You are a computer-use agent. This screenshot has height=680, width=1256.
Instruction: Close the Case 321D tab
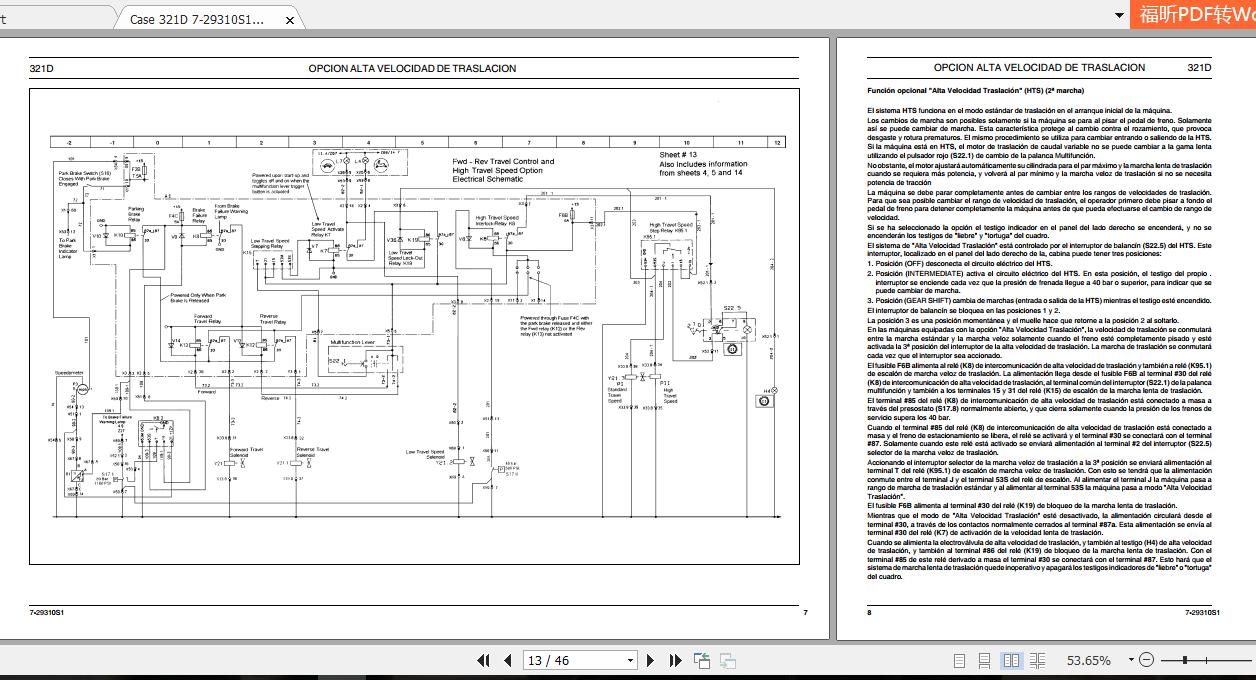pos(289,19)
